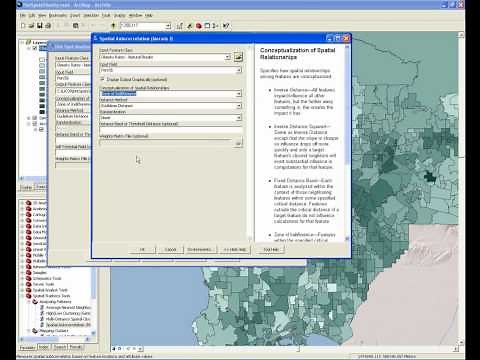Click OK in Spatial Autocorrelation dialog
480x360 pixels.
tap(142, 249)
